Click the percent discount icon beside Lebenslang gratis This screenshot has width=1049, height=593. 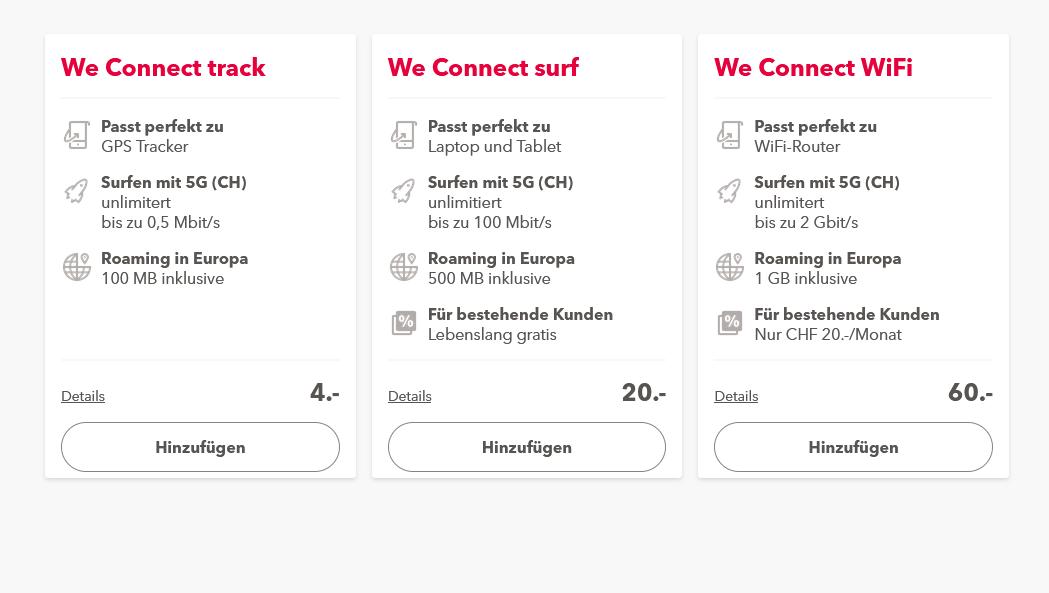(x=404, y=323)
